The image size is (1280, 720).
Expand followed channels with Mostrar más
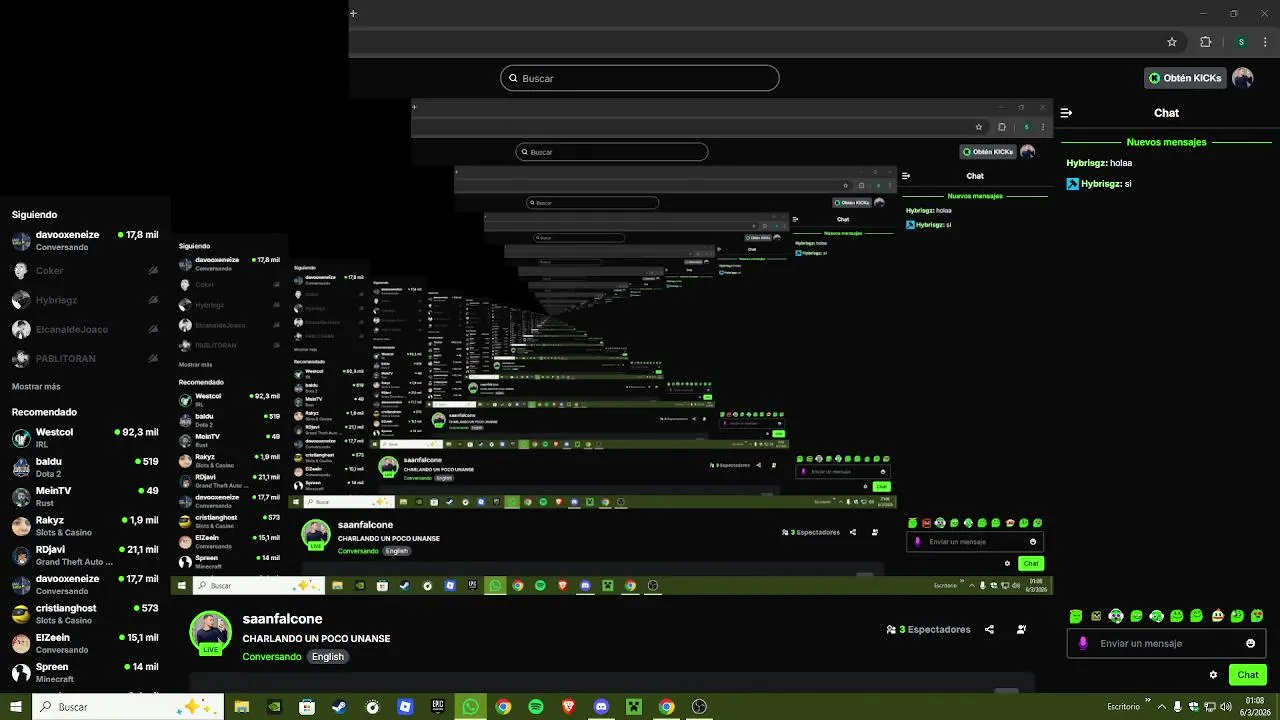click(36, 386)
